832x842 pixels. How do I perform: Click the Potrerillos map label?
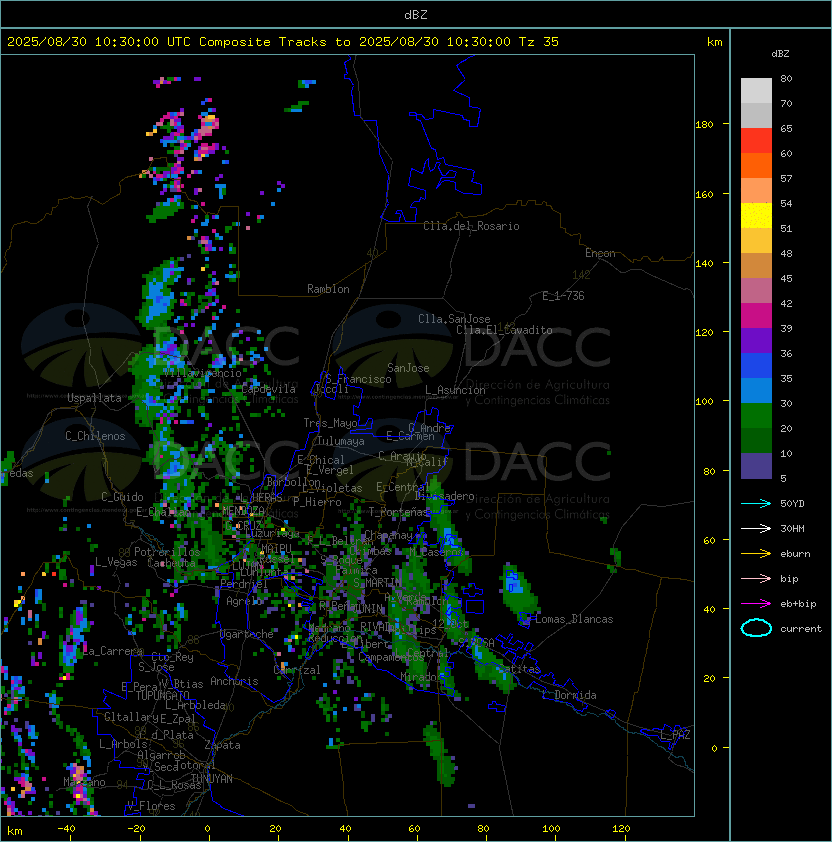coord(167,552)
